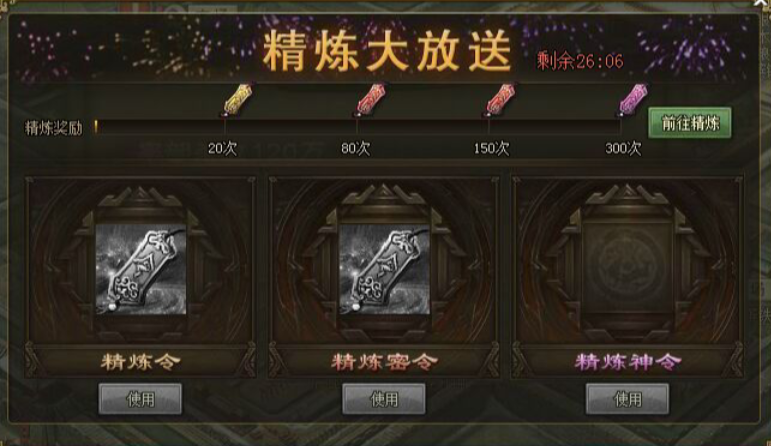Click the empty 精炼神令 item slot

click(627, 269)
